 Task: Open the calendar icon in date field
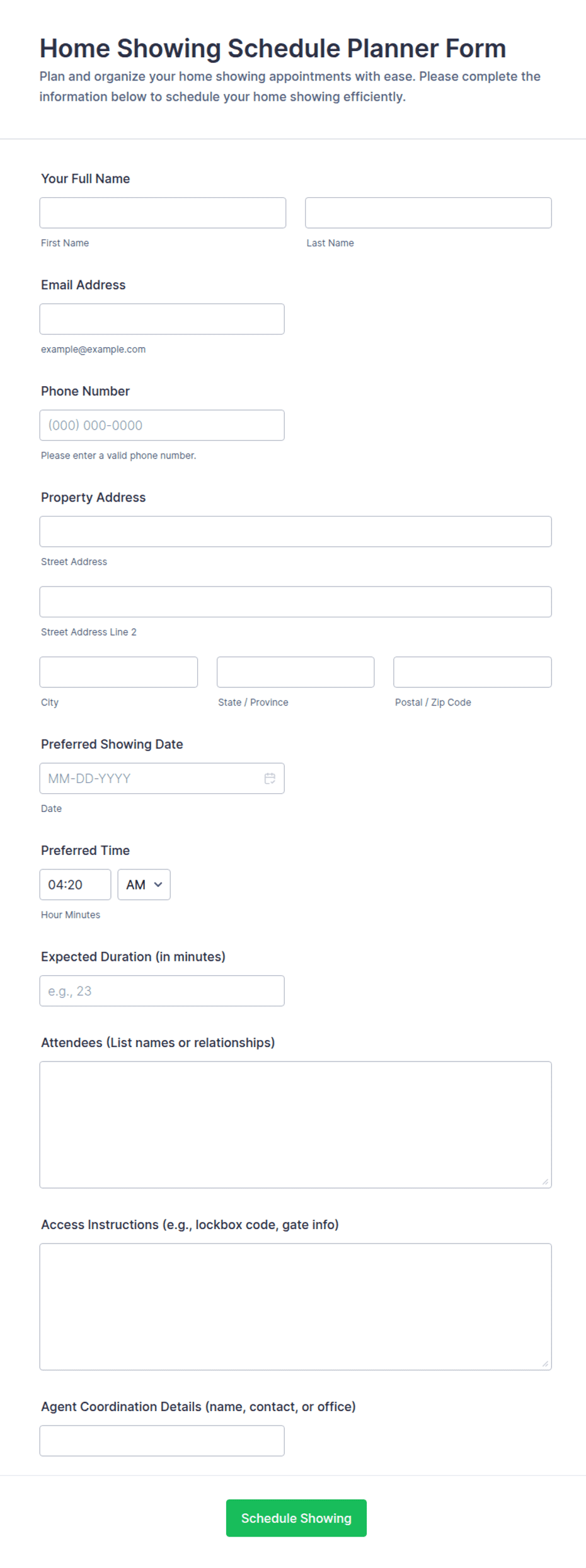coord(270,778)
